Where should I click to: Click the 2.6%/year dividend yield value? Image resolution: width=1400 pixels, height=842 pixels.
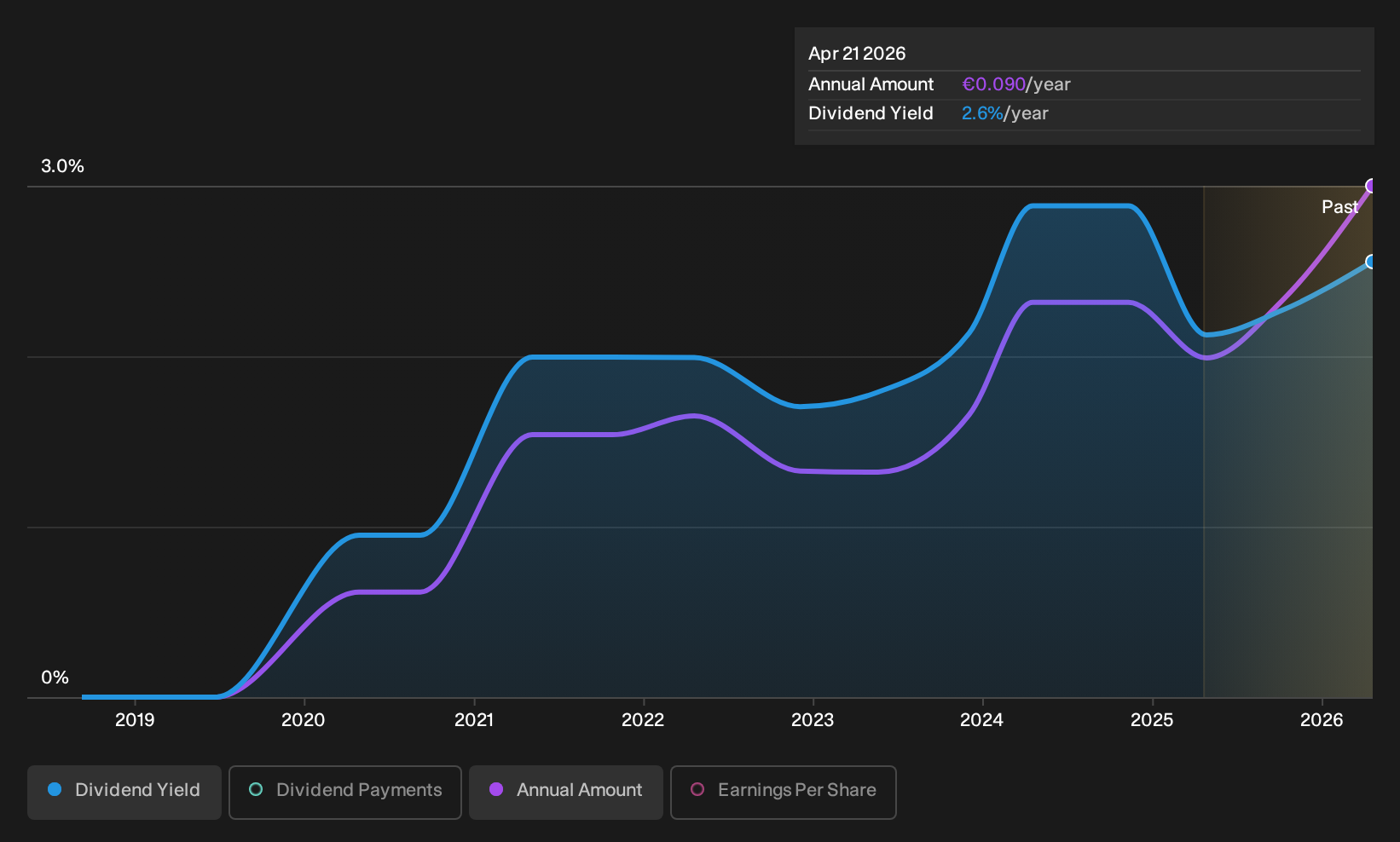tap(1005, 113)
